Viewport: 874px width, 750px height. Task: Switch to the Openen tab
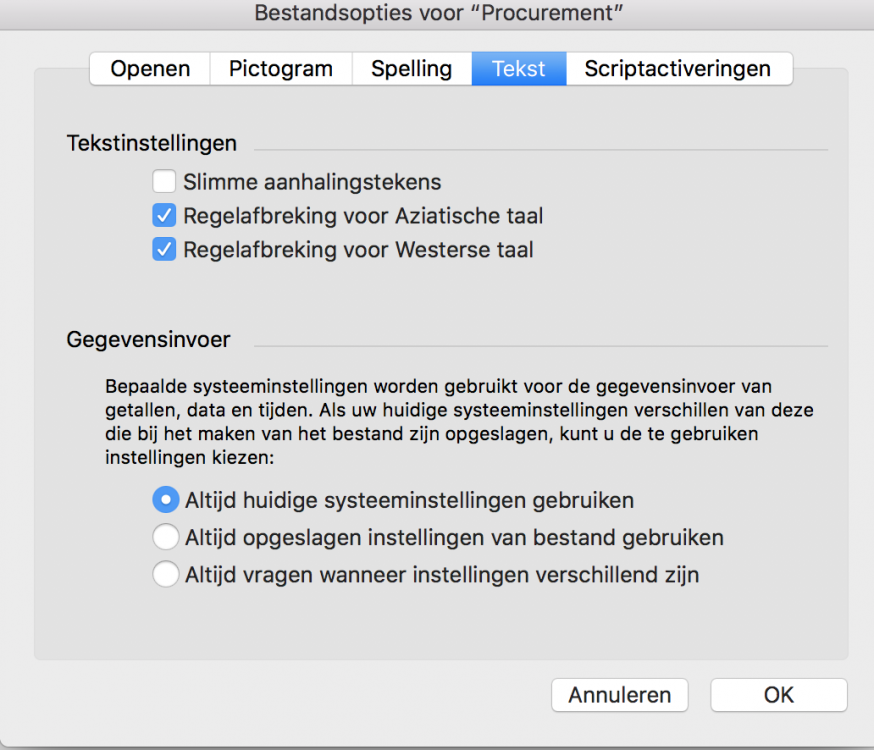click(150, 69)
